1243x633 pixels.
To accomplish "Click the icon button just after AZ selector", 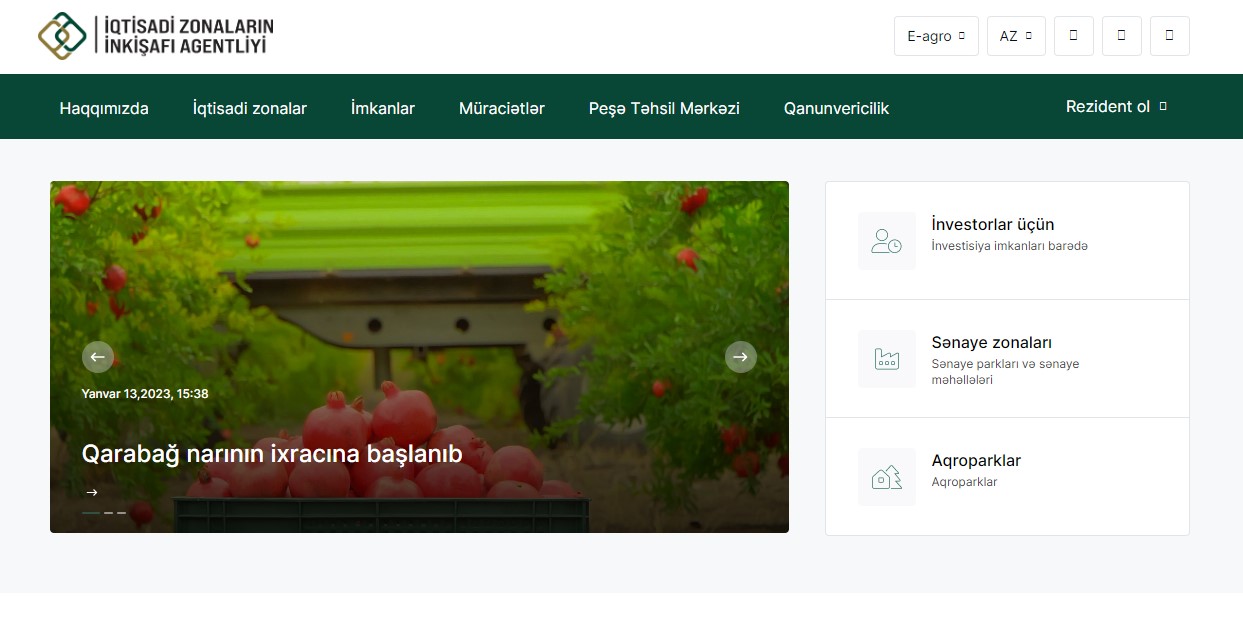I will (x=1074, y=36).
